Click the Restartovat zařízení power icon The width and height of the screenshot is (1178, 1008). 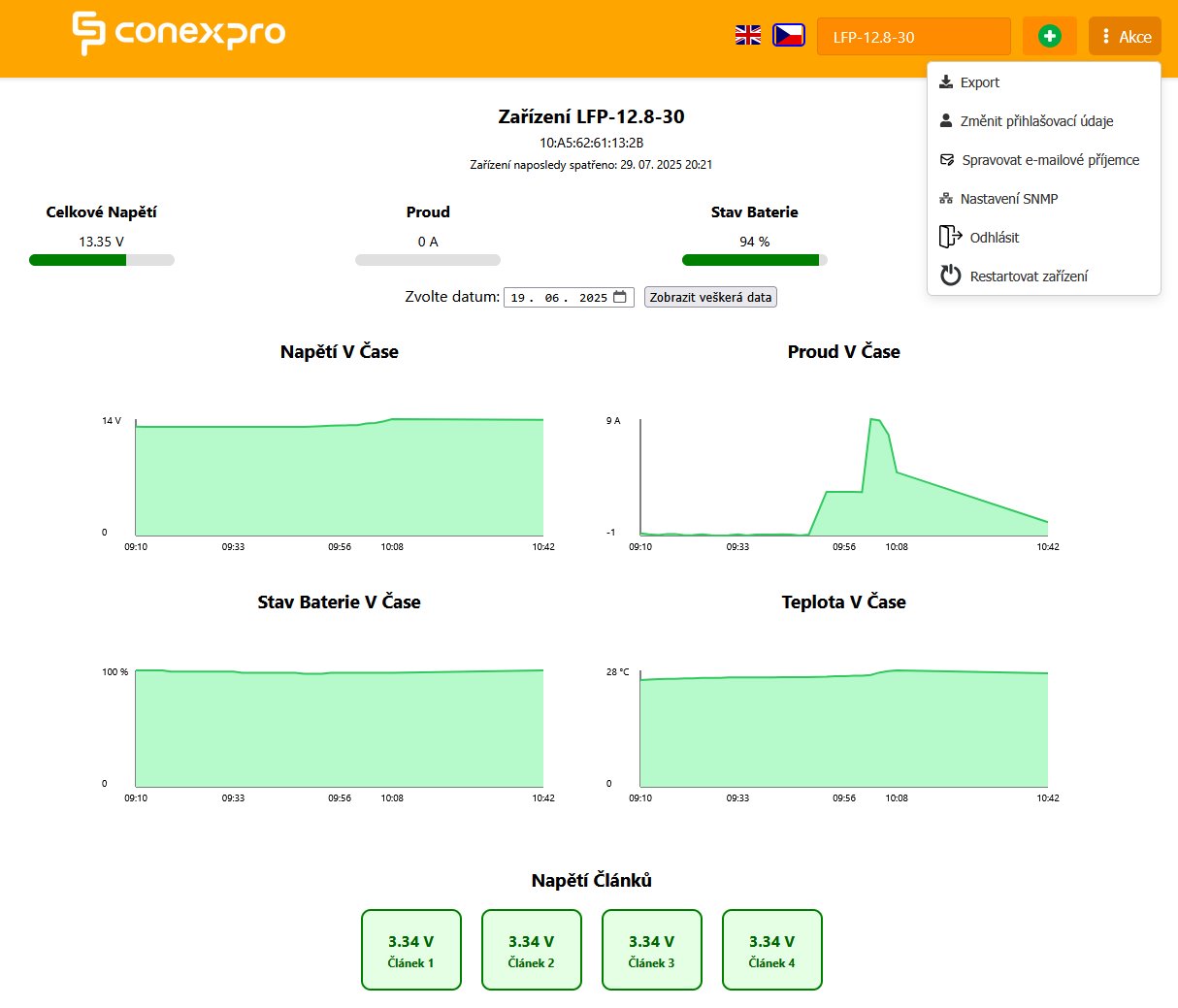click(x=951, y=276)
